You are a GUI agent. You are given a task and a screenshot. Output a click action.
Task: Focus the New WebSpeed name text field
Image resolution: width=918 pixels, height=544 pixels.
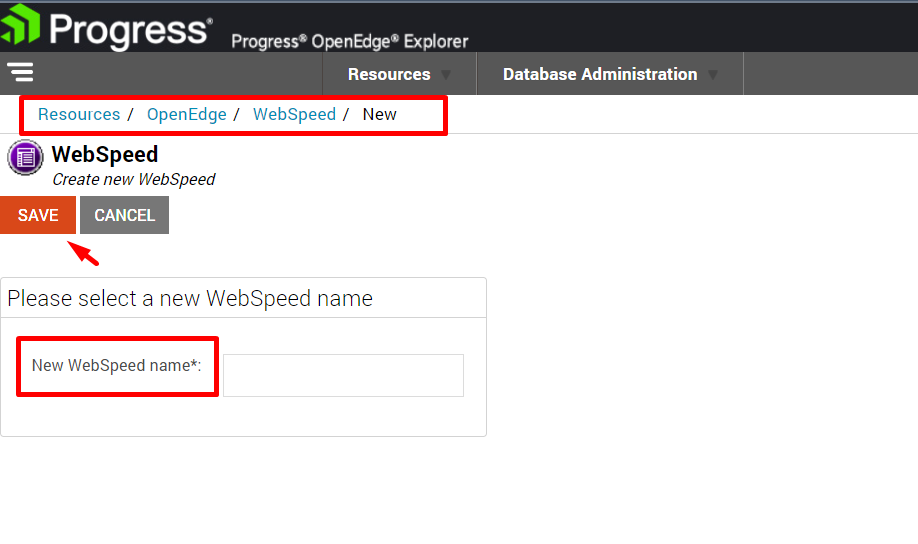coord(343,375)
